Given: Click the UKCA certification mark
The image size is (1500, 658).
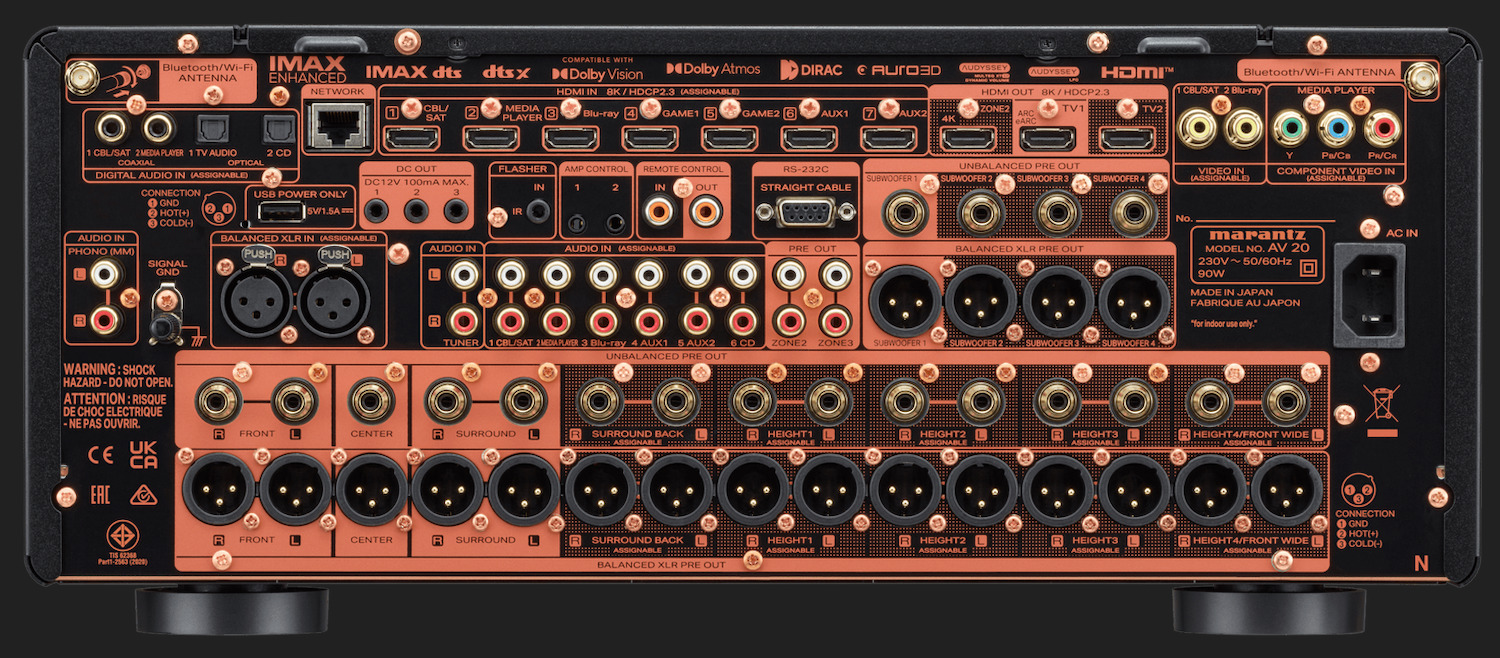Looking at the screenshot, I should coord(144,456).
